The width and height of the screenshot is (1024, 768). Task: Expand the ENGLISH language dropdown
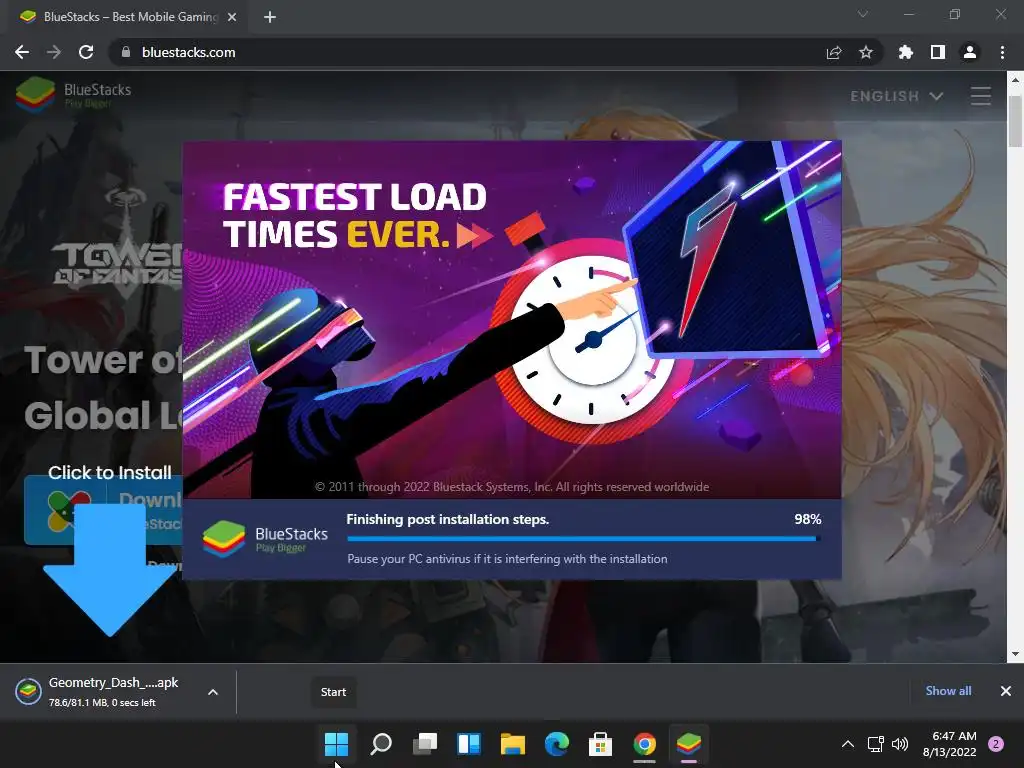coord(897,96)
